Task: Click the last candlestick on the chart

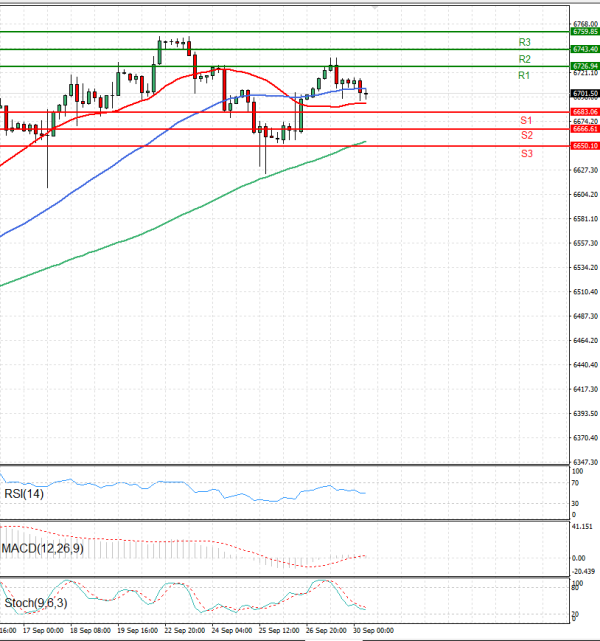Action: [367, 95]
